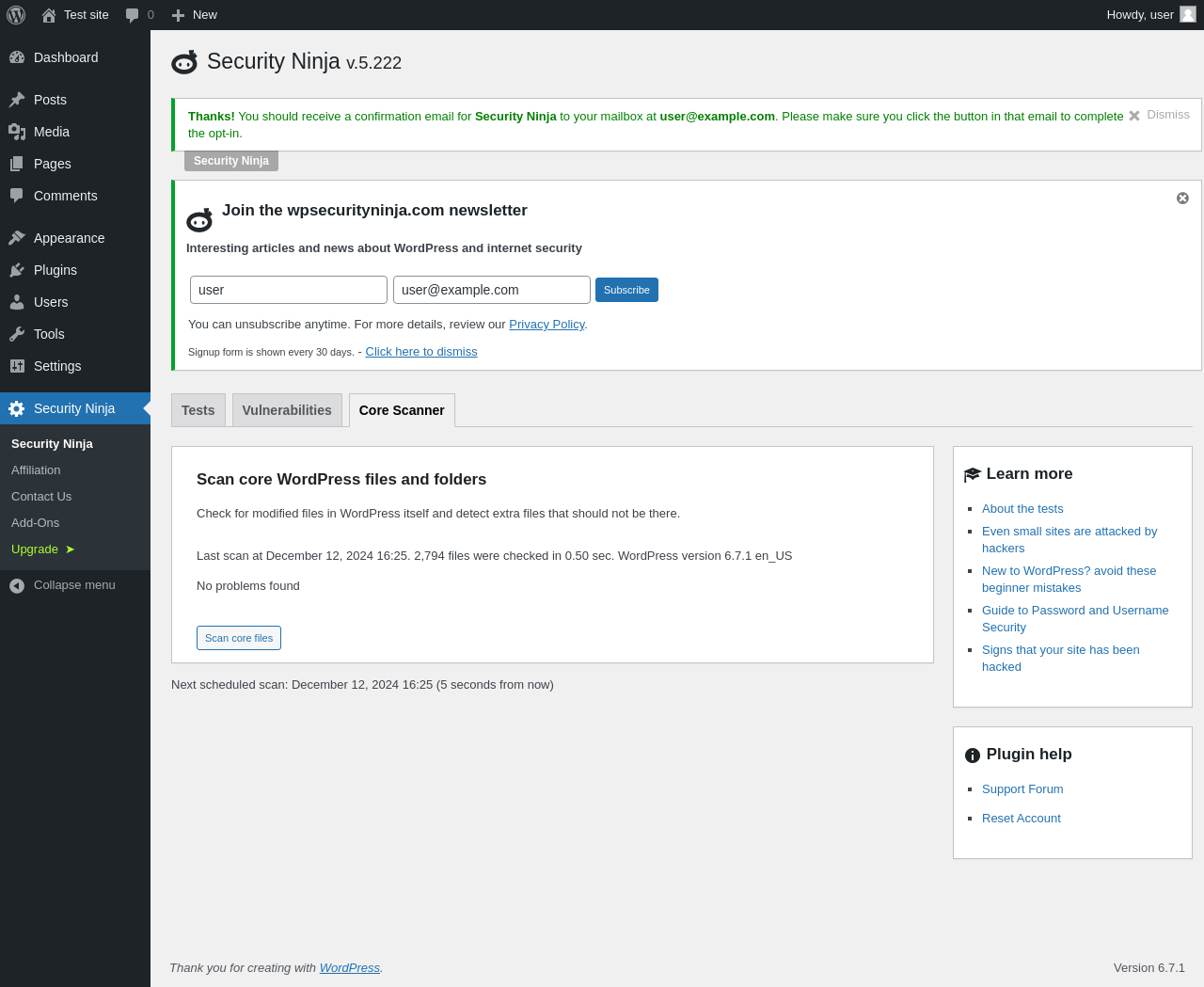
Task: Click the Subscribe button
Action: (626, 290)
